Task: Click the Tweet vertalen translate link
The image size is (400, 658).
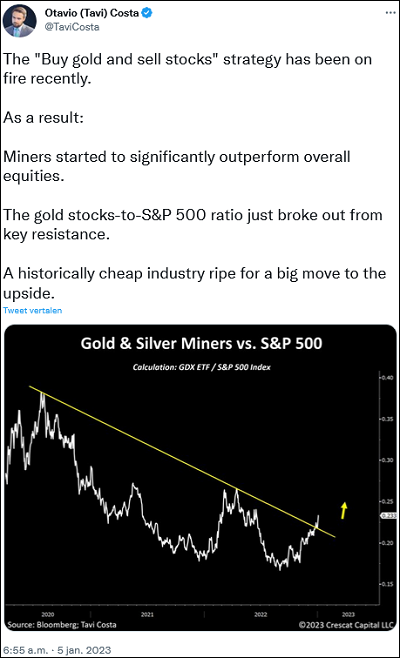Action: click(32, 310)
